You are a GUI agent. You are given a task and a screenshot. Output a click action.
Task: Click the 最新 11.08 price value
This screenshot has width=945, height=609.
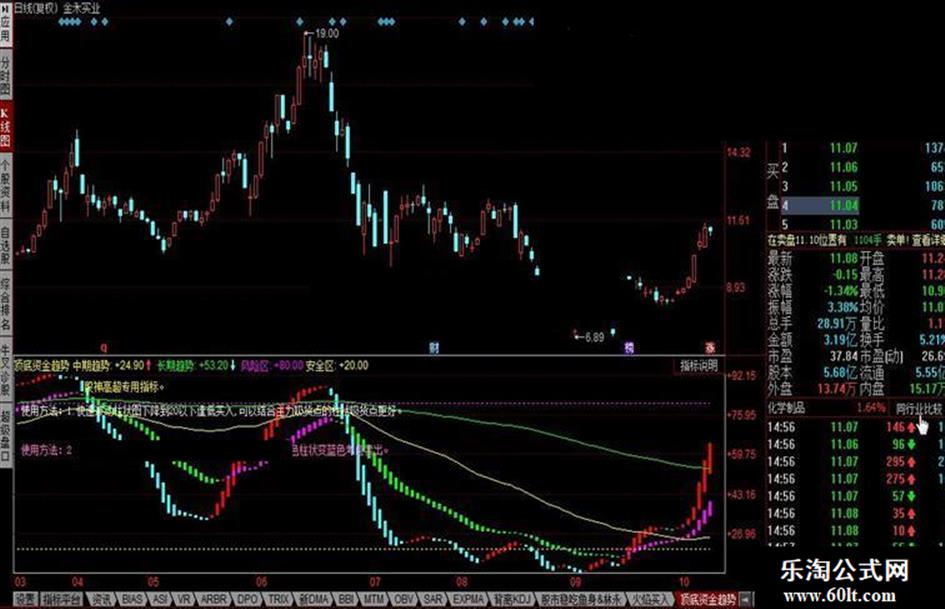coord(844,259)
